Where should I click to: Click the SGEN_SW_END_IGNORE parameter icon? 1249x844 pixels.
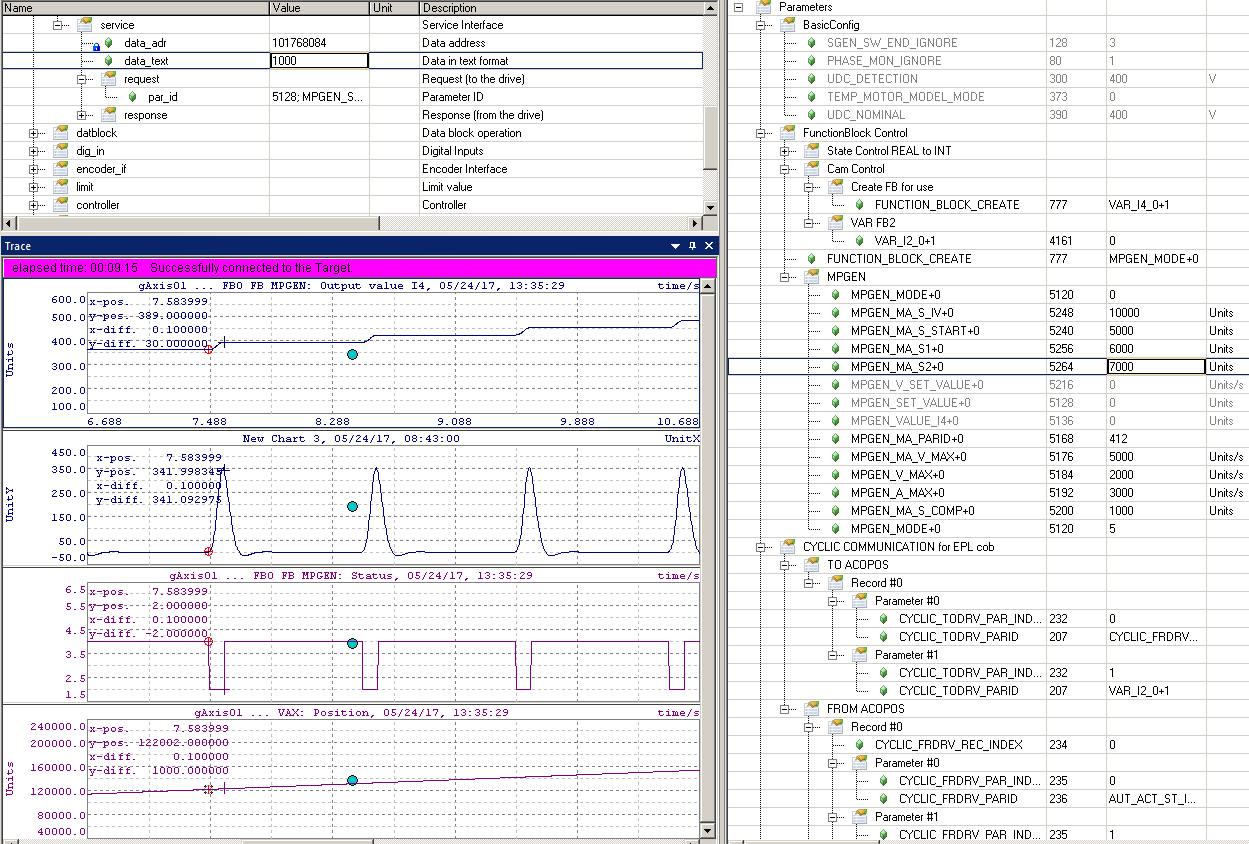click(x=811, y=43)
